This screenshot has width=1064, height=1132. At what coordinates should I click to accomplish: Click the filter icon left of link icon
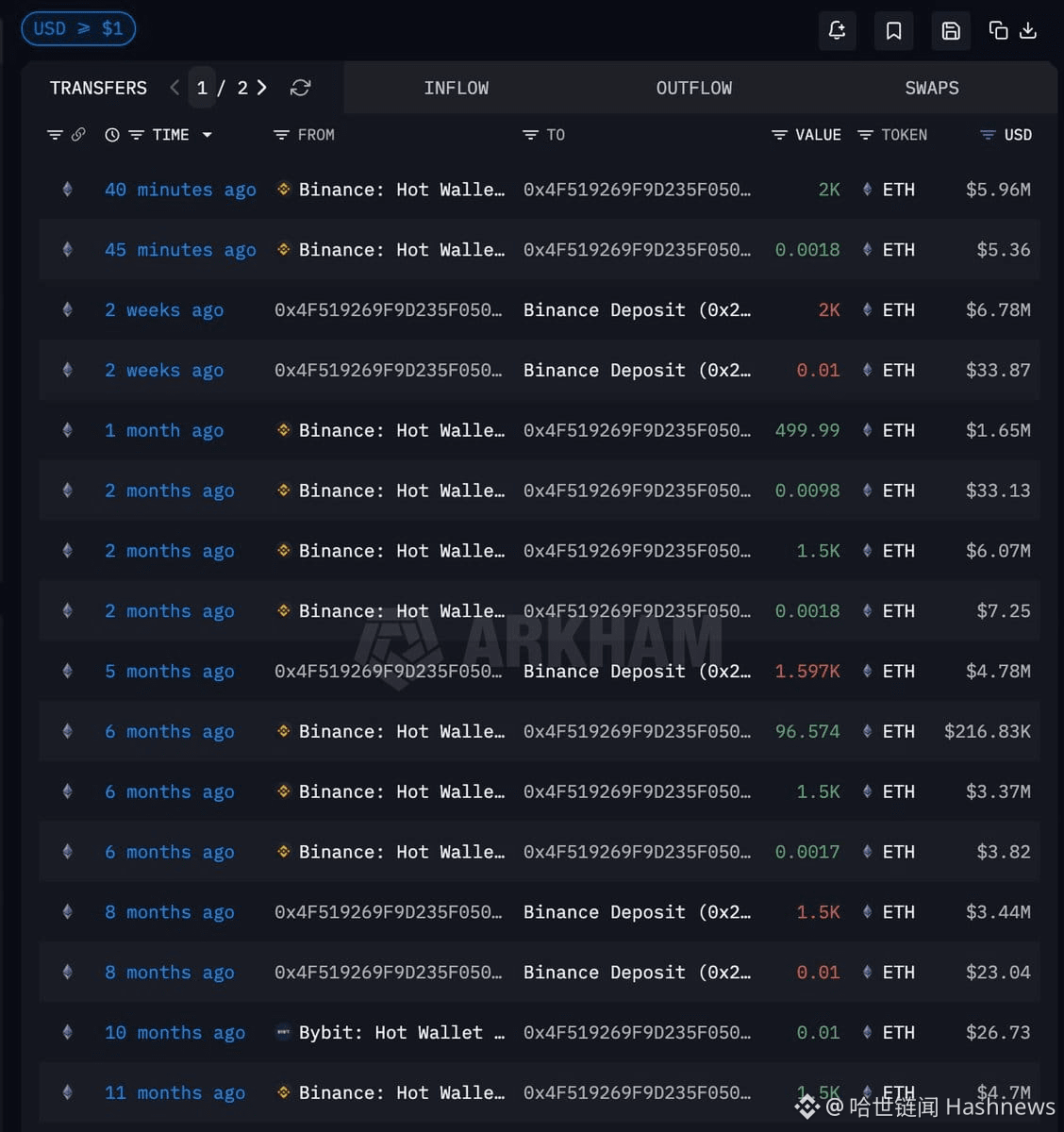pyautogui.click(x=55, y=135)
